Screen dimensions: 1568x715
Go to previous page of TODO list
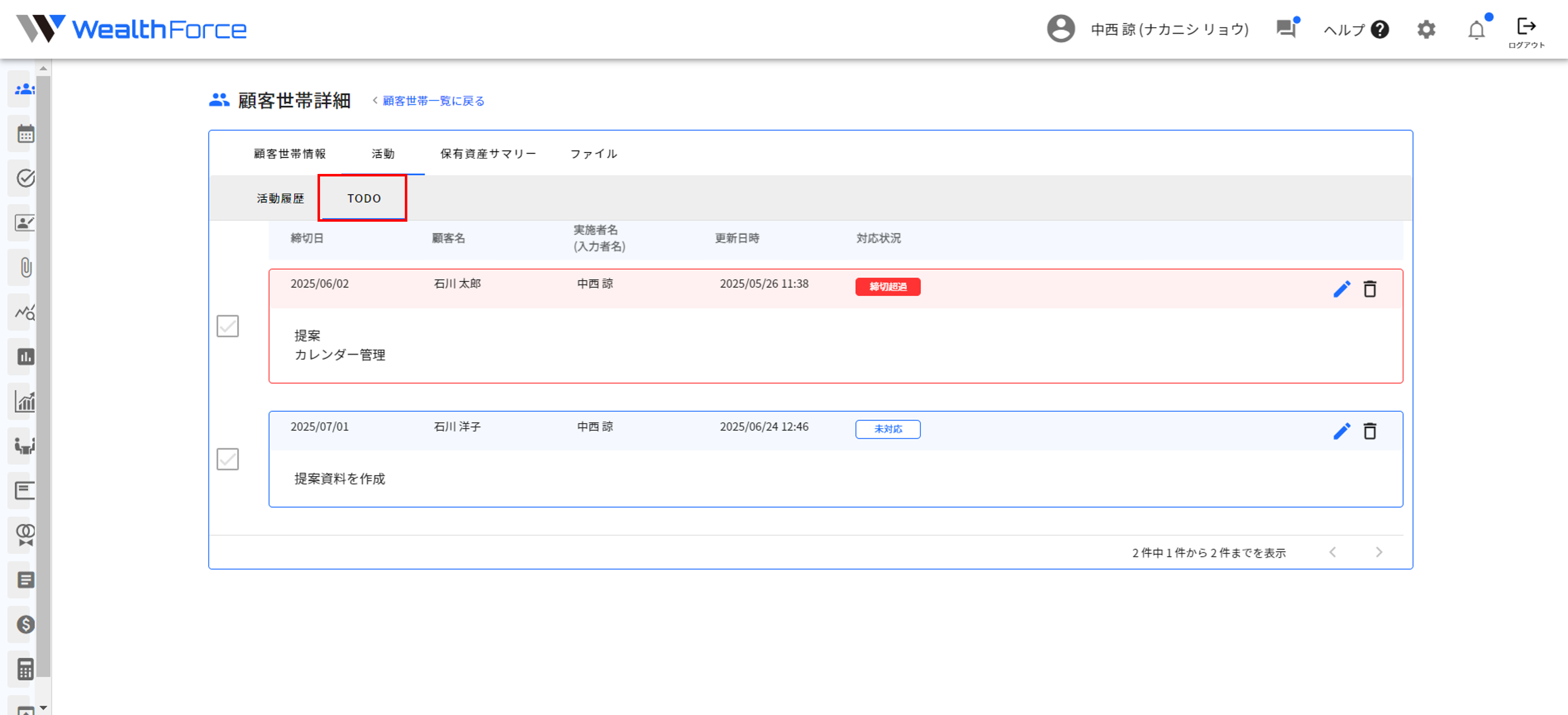click(x=1332, y=552)
